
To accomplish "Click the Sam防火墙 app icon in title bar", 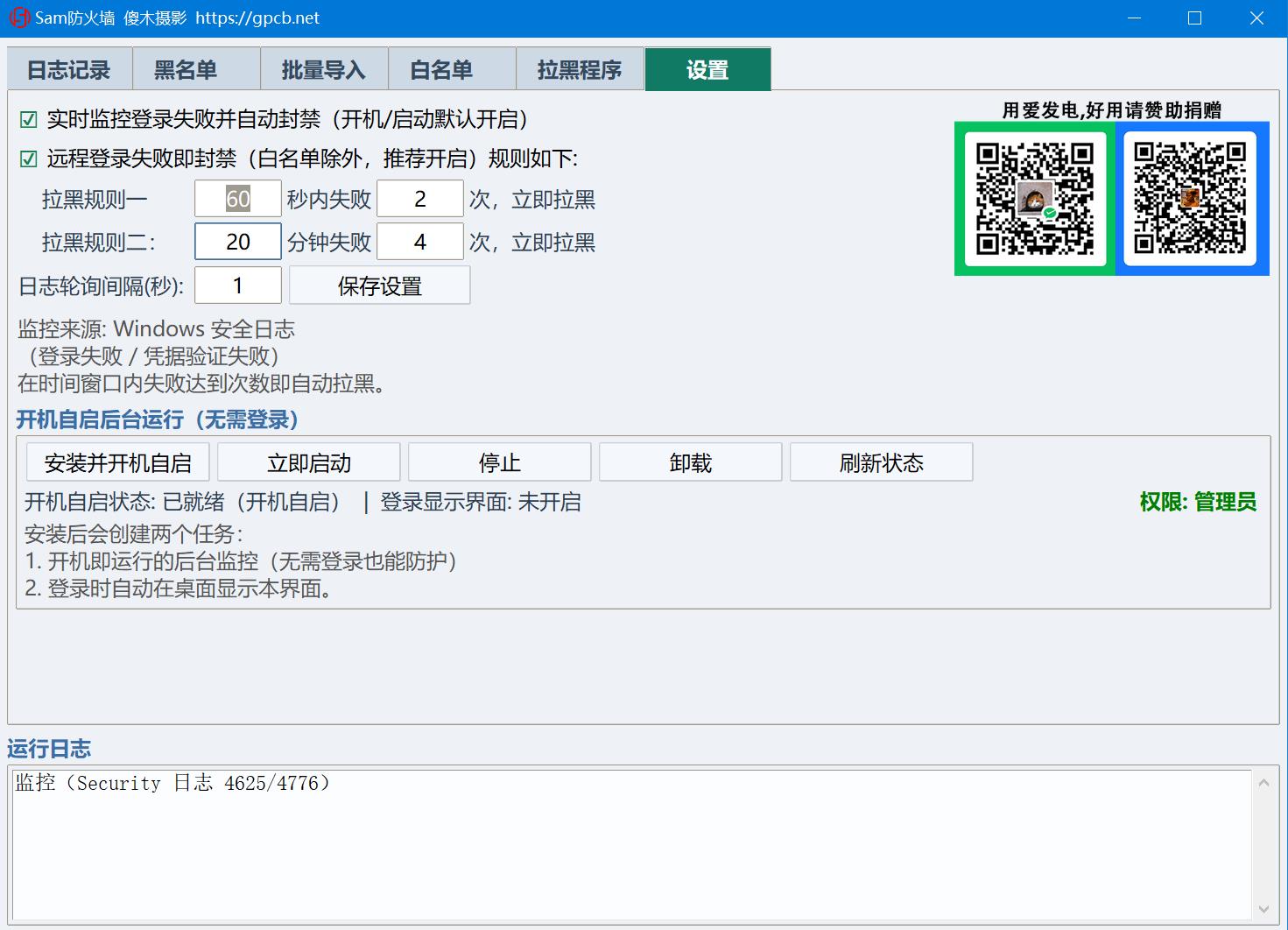I will point(18,18).
